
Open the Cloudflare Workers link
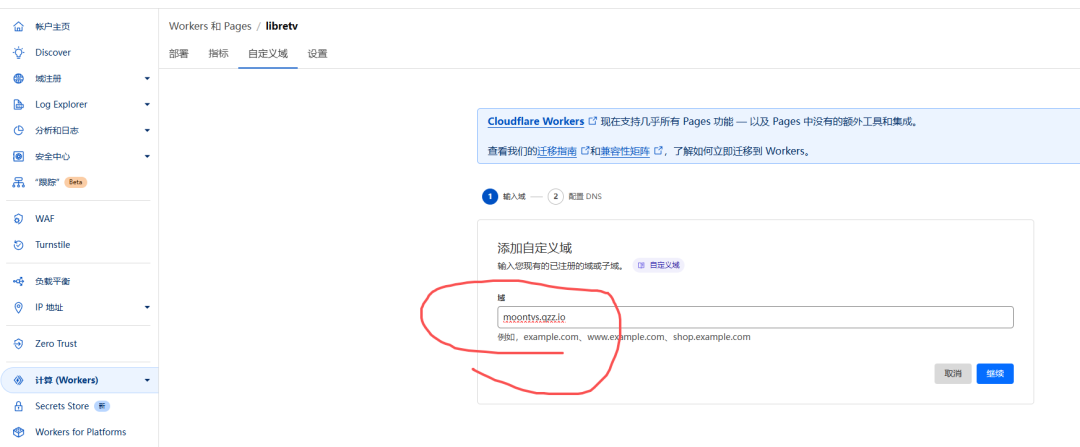[x=536, y=121]
